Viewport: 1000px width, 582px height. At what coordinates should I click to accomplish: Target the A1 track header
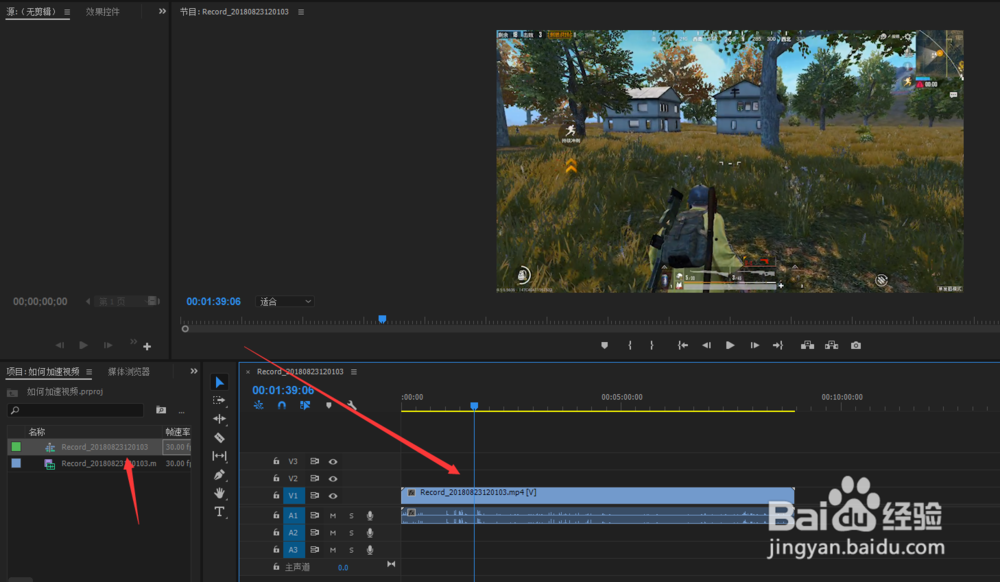coord(293,516)
